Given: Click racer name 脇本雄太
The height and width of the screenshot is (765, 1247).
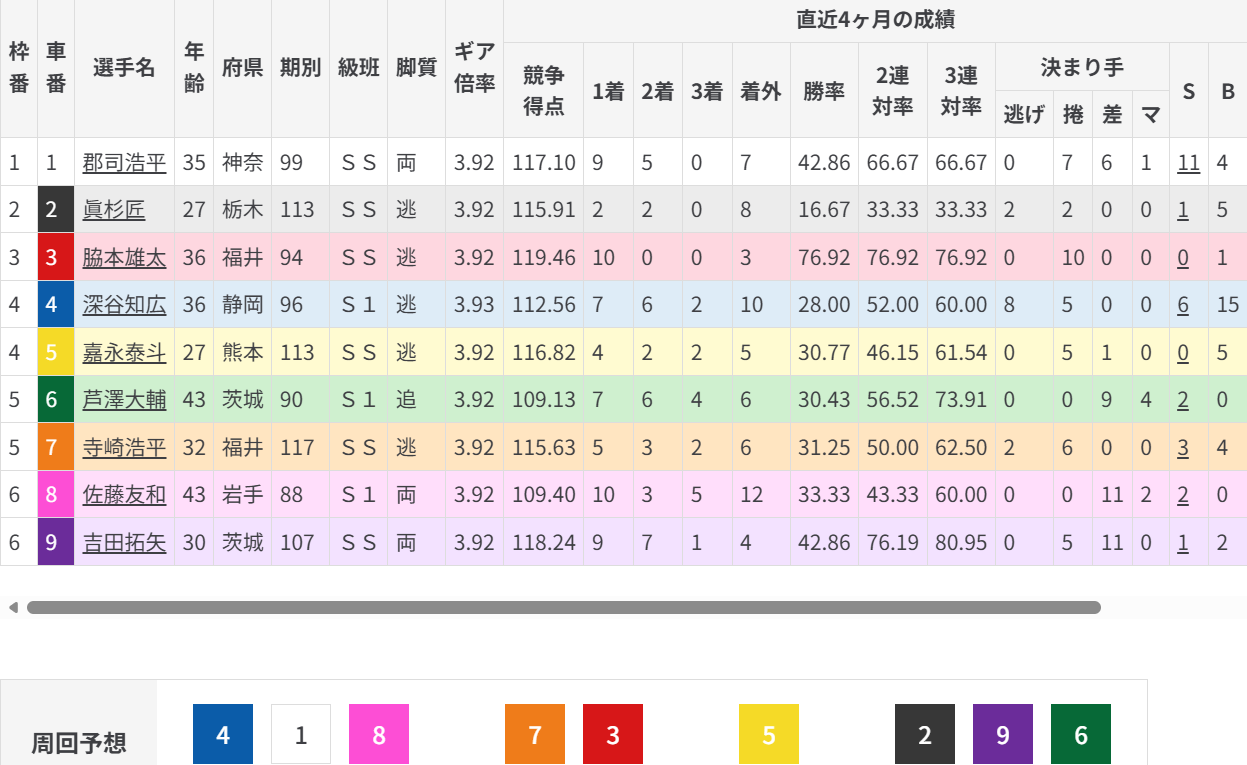Looking at the screenshot, I should point(124,257).
